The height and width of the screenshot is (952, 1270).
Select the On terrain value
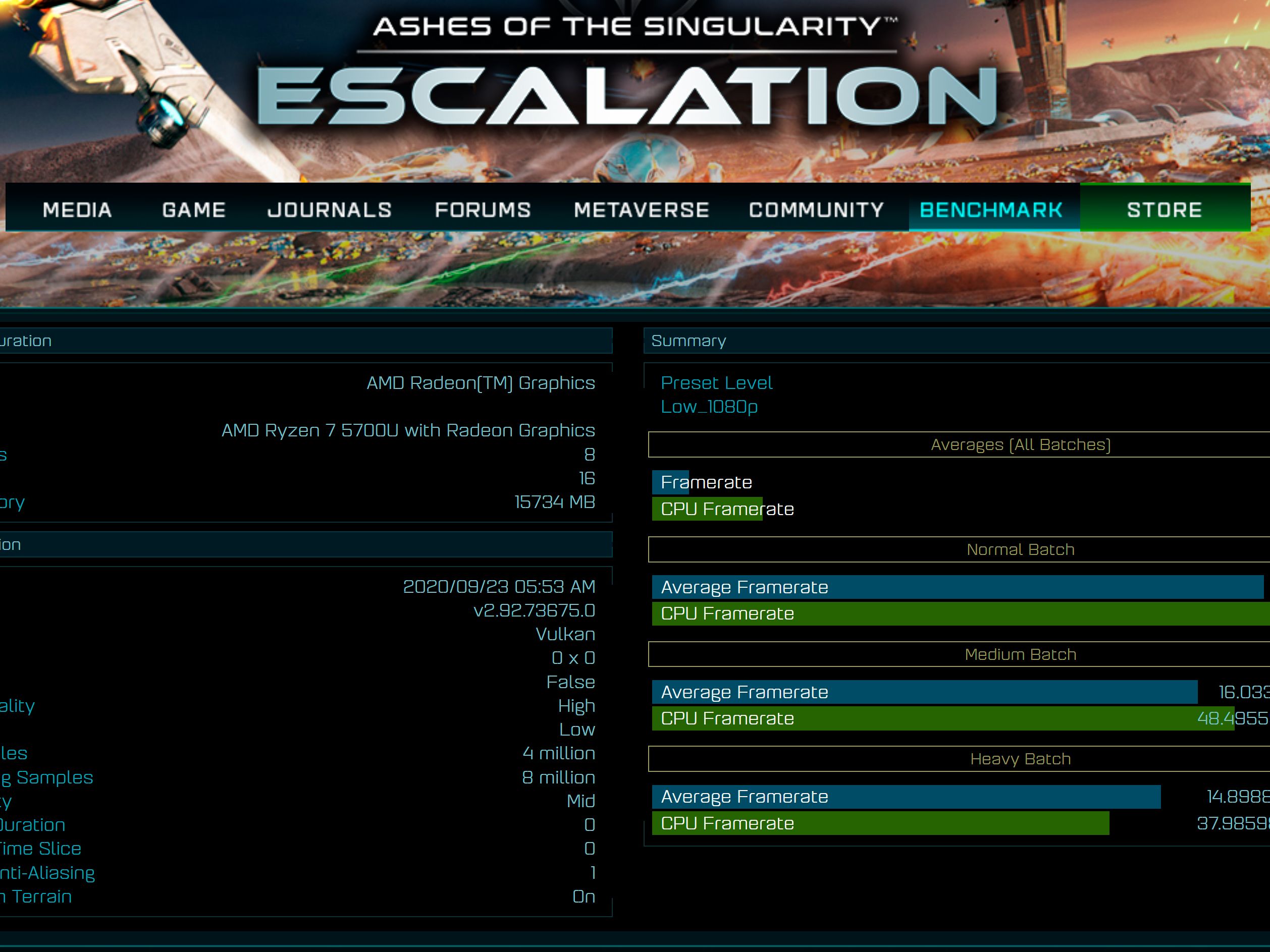pyautogui.click(x=584, y=897)
